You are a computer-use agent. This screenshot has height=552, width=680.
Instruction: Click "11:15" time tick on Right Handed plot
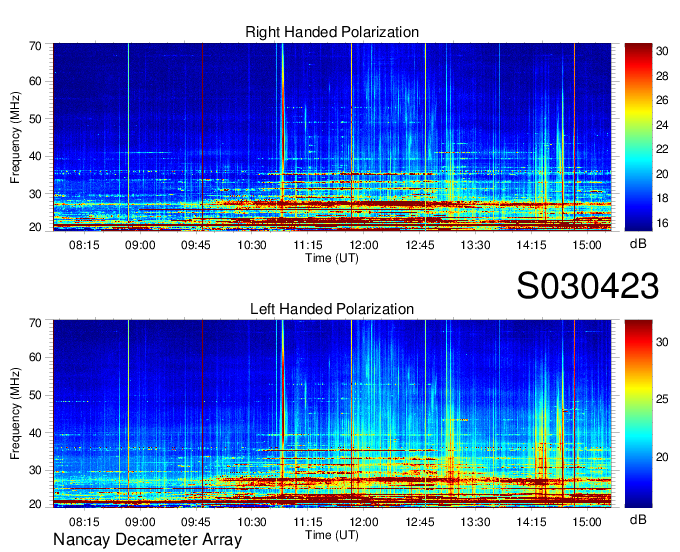click(307, 245)
